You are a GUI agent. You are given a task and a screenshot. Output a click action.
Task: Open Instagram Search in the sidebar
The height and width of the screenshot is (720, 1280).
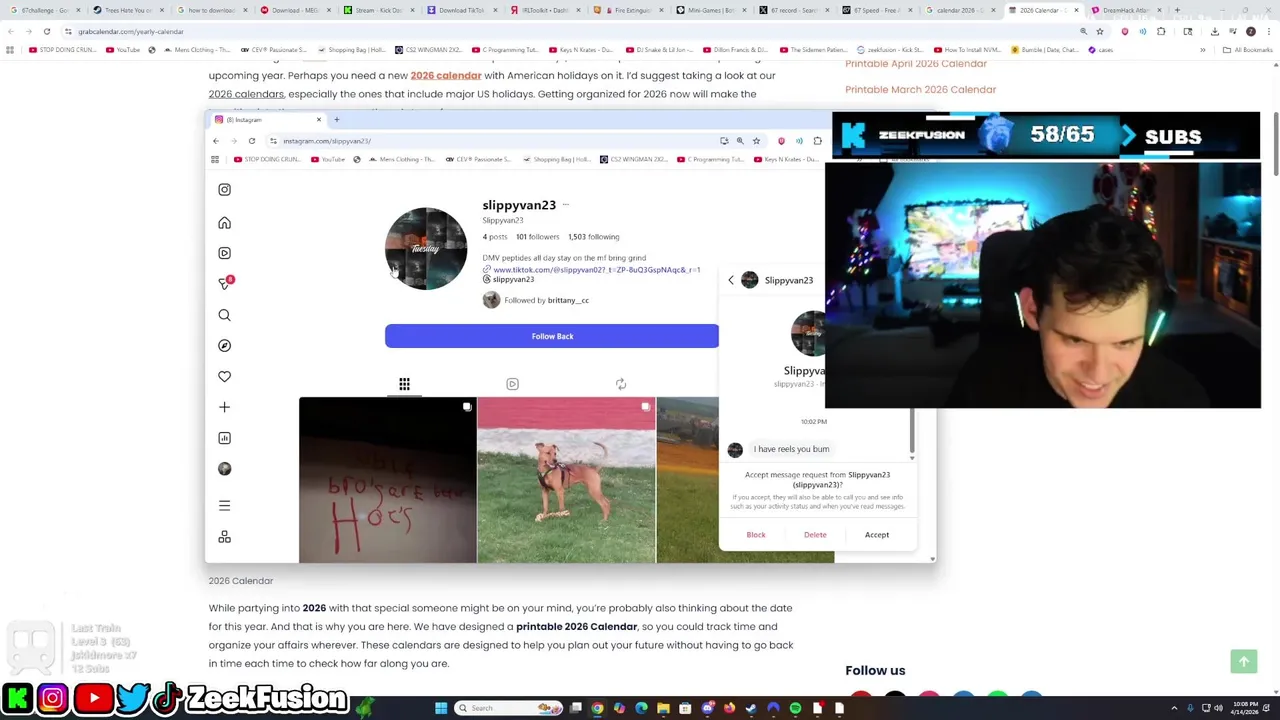[x=224, y=315]
